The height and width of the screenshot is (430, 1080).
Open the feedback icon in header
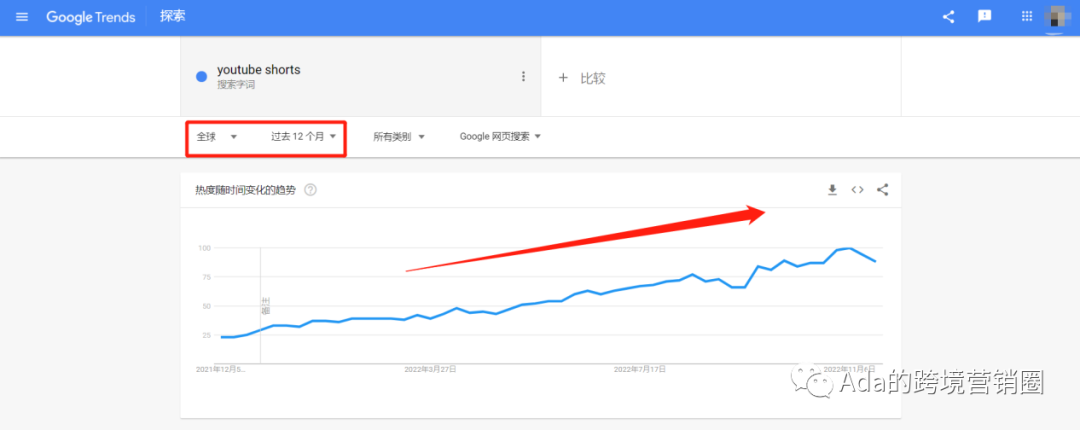point(984,17)
